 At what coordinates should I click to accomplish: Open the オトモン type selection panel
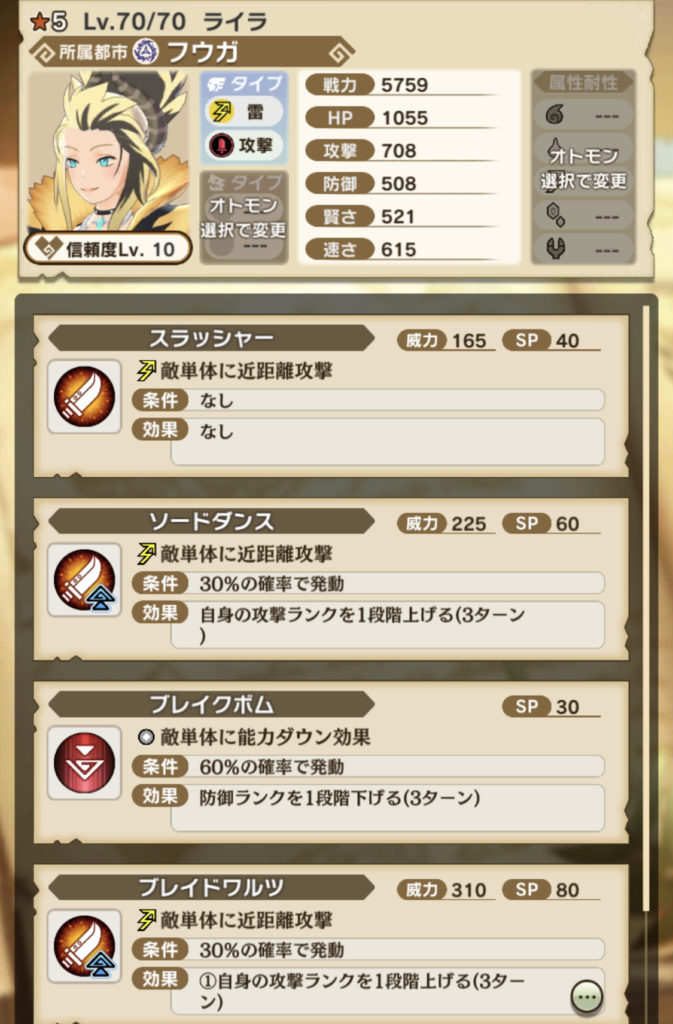[243, 217]
